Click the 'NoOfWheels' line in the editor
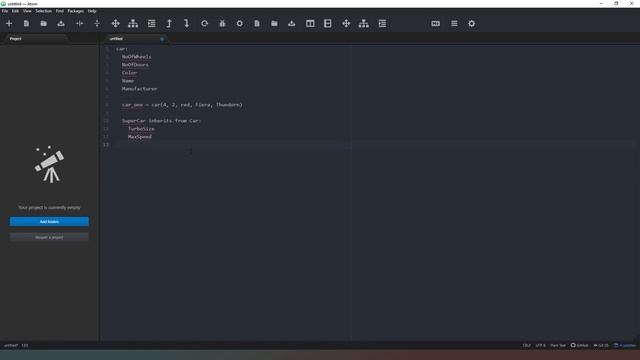 (136, 57)
